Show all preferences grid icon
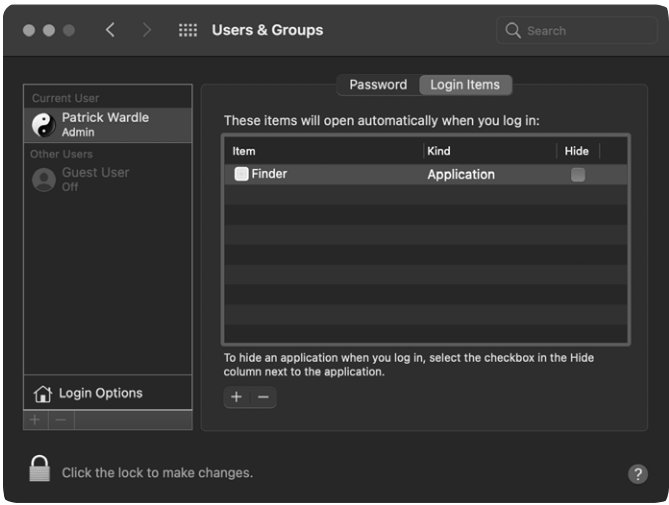The height and width of the screenshot is (505, 669). (x=188, y=30)
